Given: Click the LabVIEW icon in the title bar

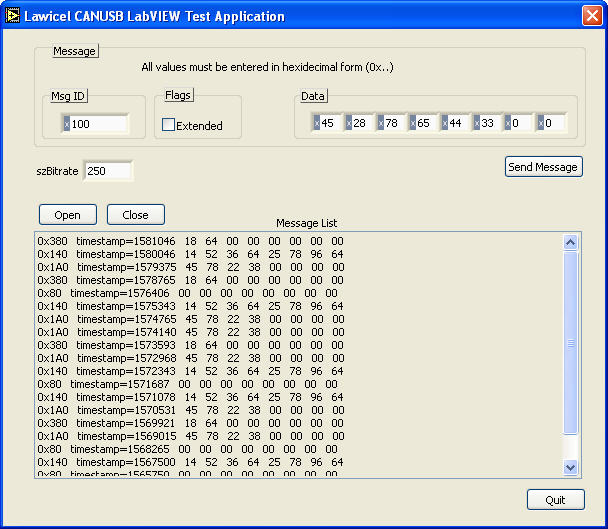Looking at the screenshot, I should click(x=14, y=16).
